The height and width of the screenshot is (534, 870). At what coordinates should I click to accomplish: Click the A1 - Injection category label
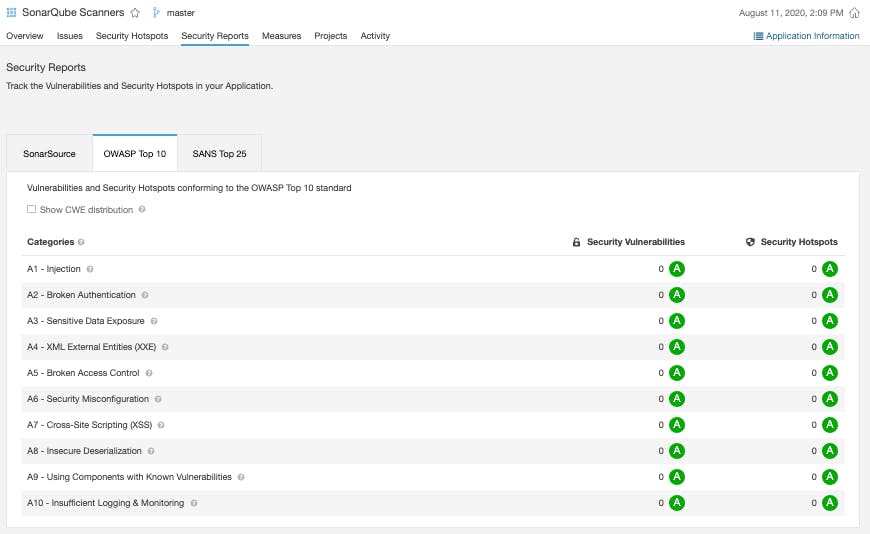tap(54, 269)
